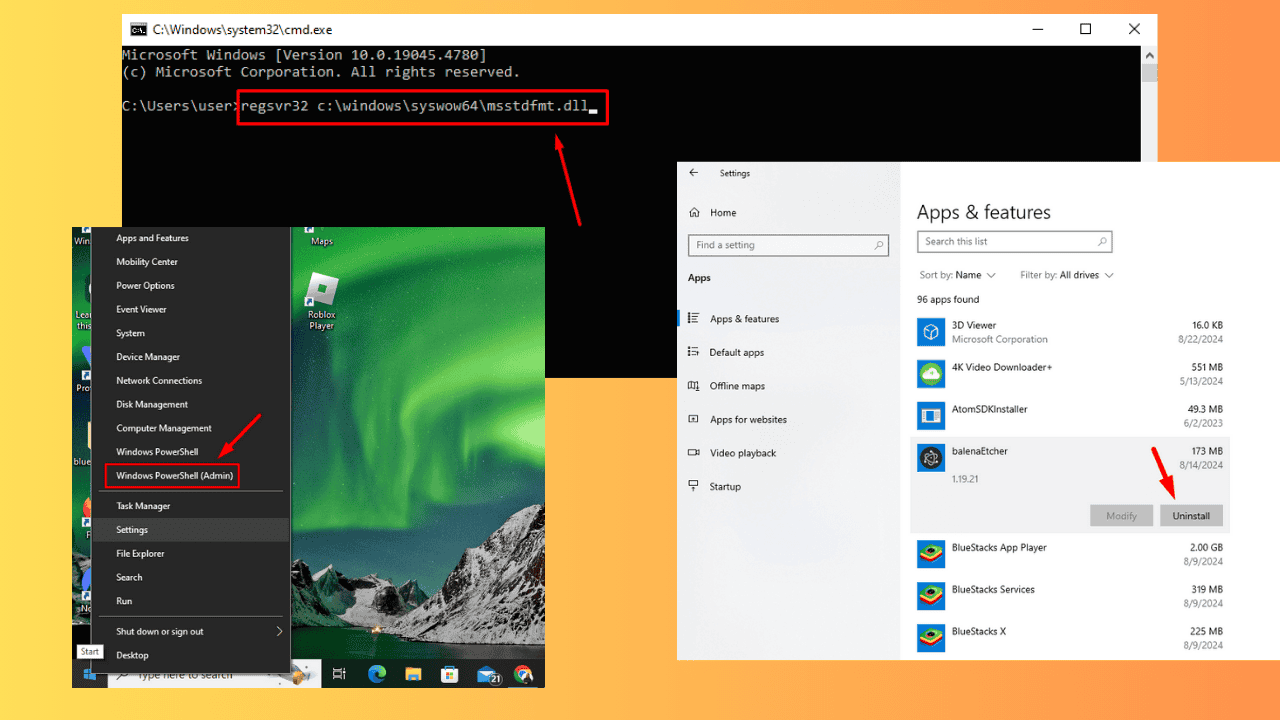
Task: Open Filter by All drives dropdown
Action: click(1066, 275)
